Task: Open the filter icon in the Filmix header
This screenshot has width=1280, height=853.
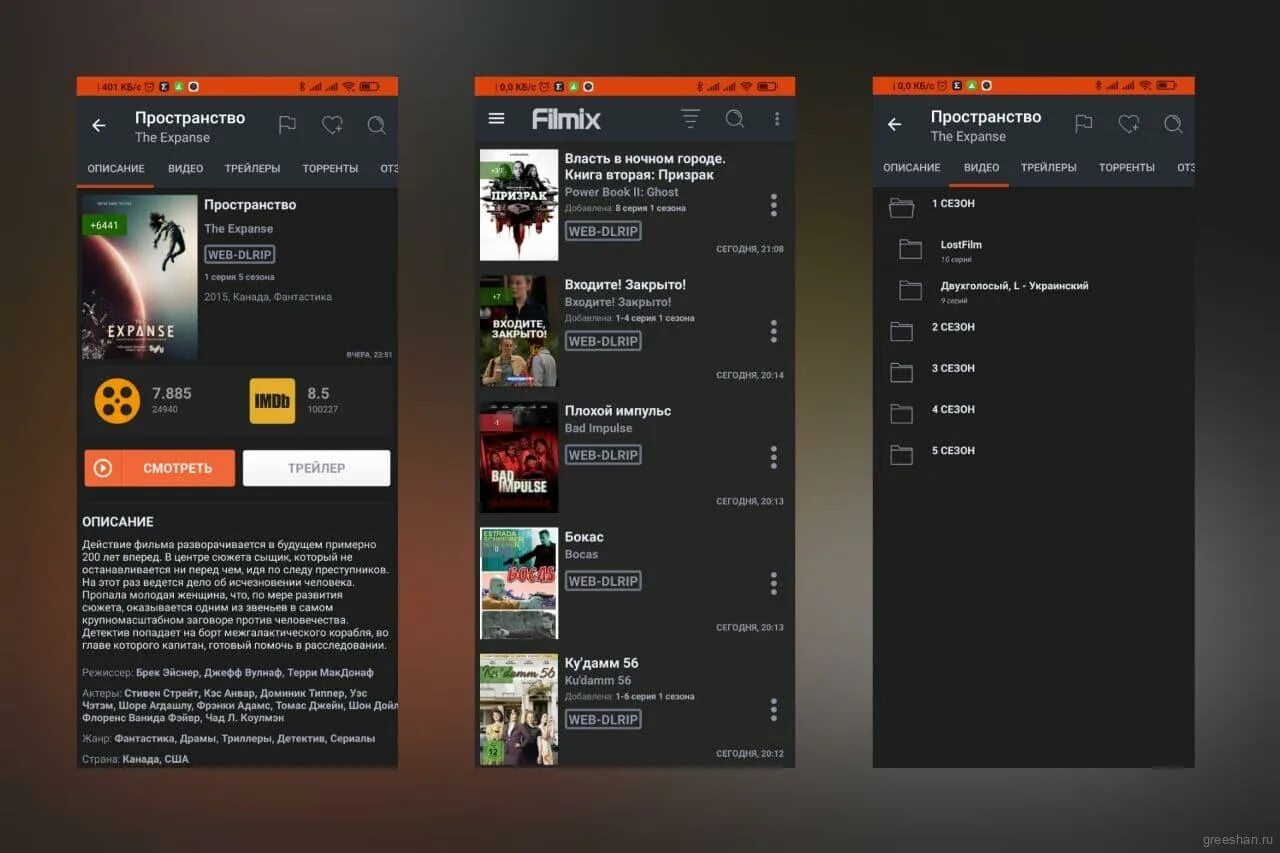Action: tap(690, 119)
